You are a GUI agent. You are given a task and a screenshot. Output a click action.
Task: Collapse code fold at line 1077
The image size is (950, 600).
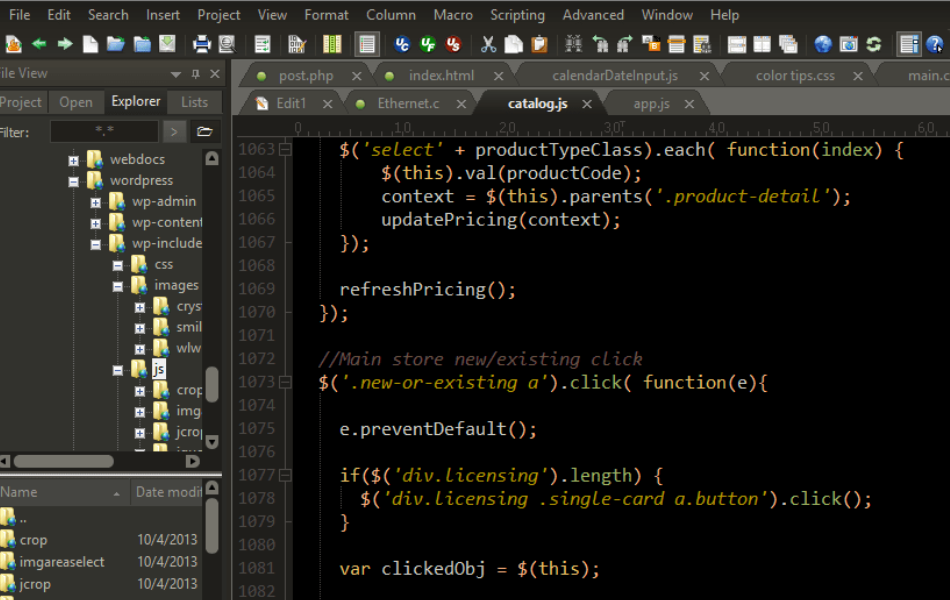[285, 475]
